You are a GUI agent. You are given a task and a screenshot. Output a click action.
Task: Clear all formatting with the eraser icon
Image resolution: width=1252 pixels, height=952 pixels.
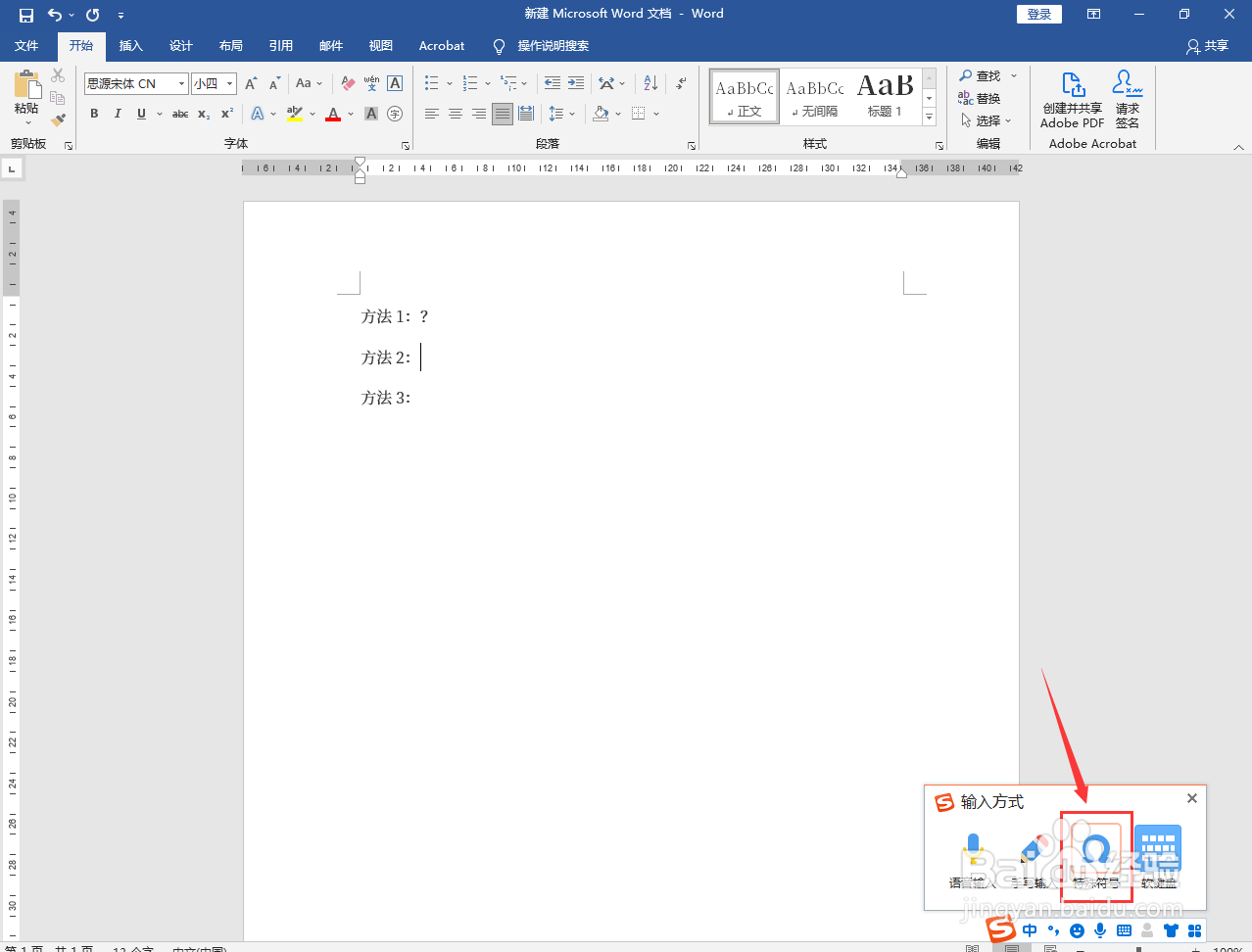coord(348,83)
